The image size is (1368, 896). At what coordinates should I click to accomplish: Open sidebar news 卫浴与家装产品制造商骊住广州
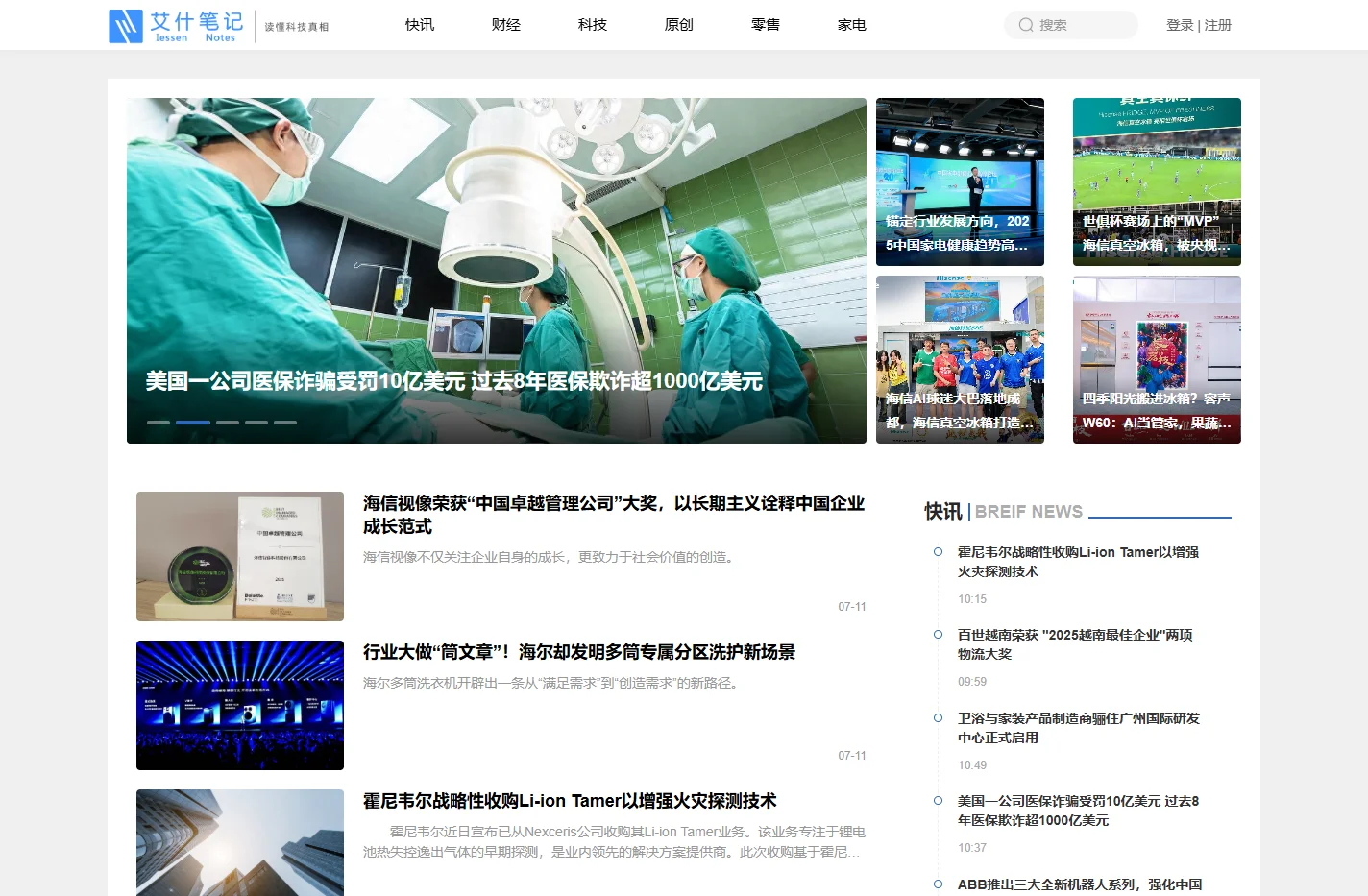tap(1079, 728)
